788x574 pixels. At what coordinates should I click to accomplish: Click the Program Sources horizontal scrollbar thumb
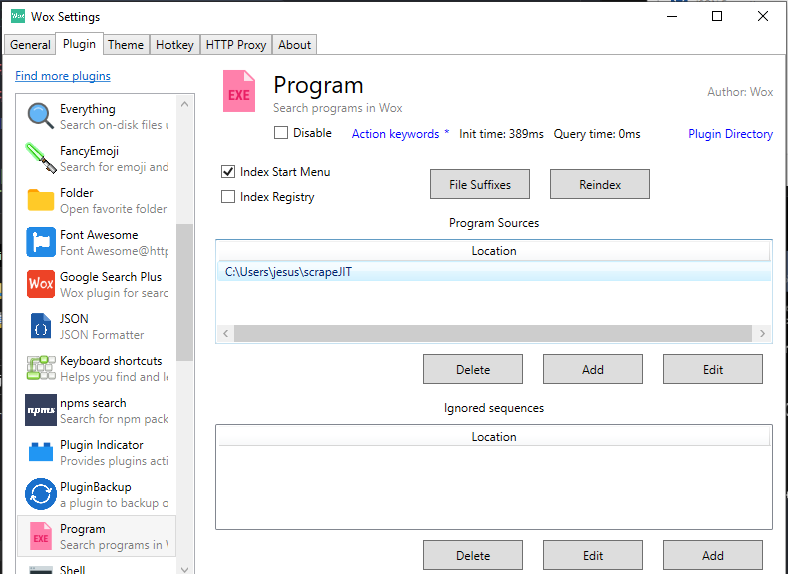493,333
